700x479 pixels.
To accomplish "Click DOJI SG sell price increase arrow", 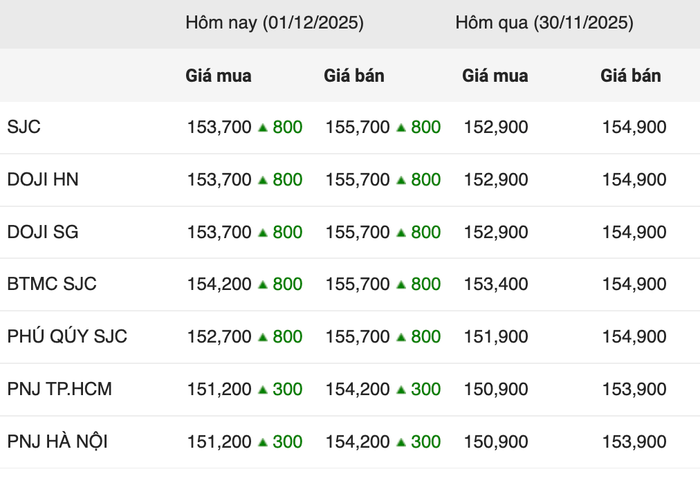I will (x=401, y=233).
